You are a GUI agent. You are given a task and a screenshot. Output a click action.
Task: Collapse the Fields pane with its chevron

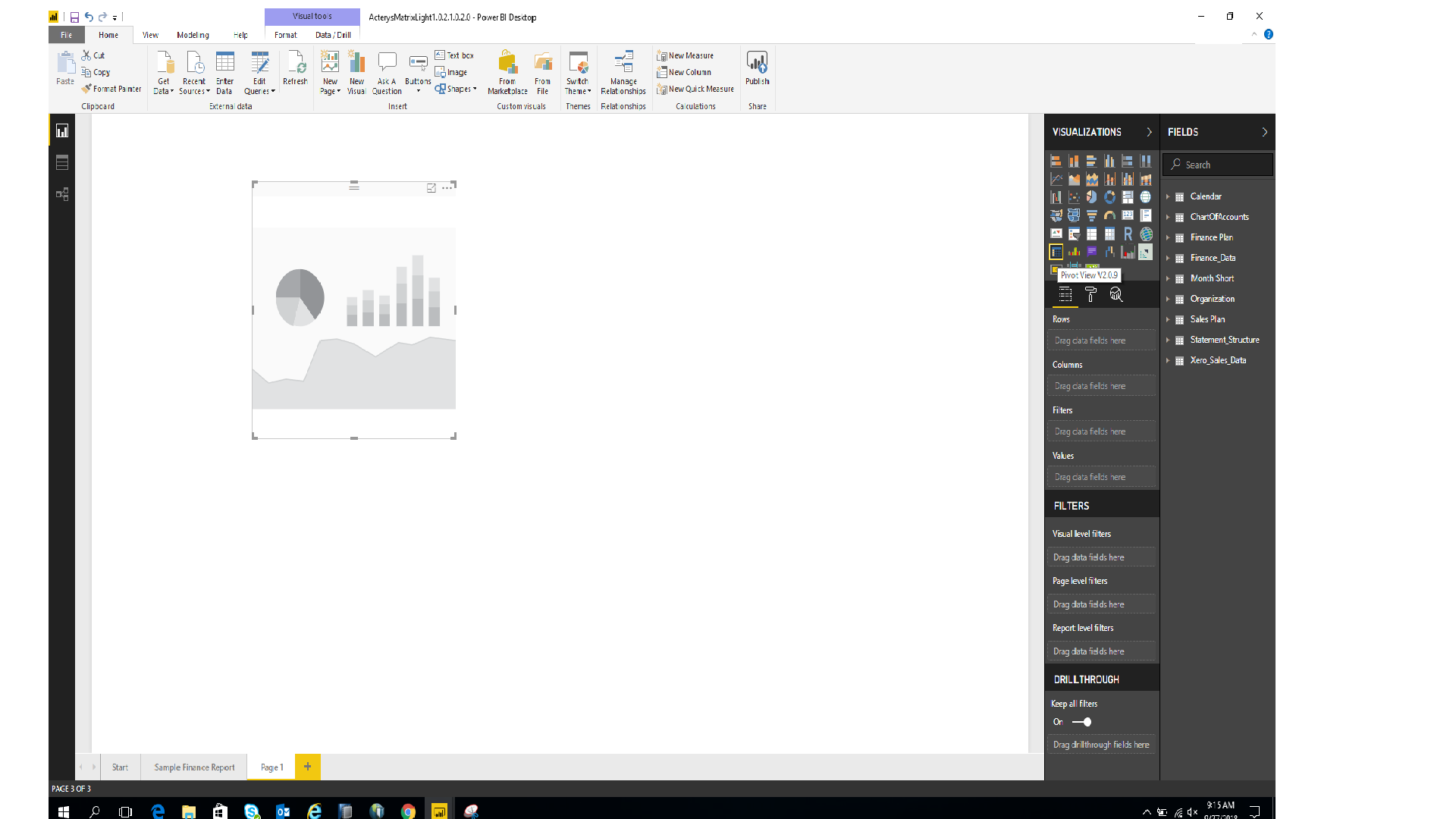tap(1264, 132)
